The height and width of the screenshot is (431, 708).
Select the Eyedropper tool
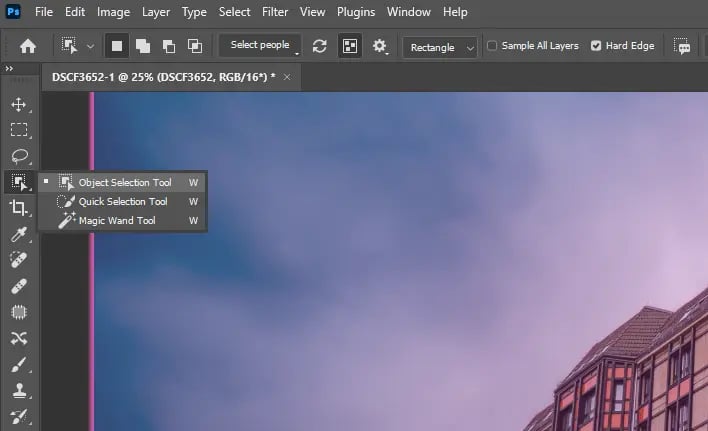[x=19, y=234]
